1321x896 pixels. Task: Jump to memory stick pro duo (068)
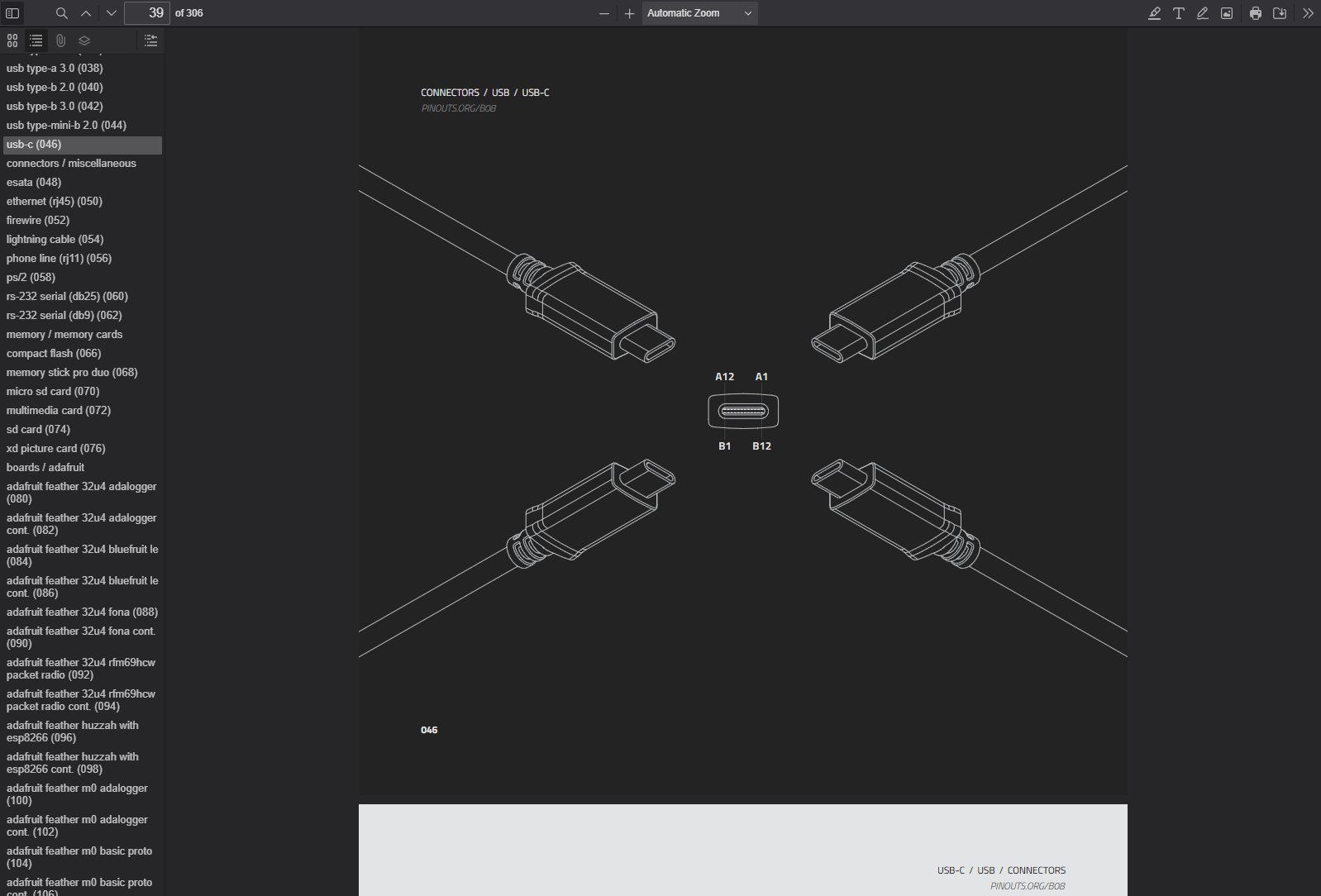click(x=72, y=373)
